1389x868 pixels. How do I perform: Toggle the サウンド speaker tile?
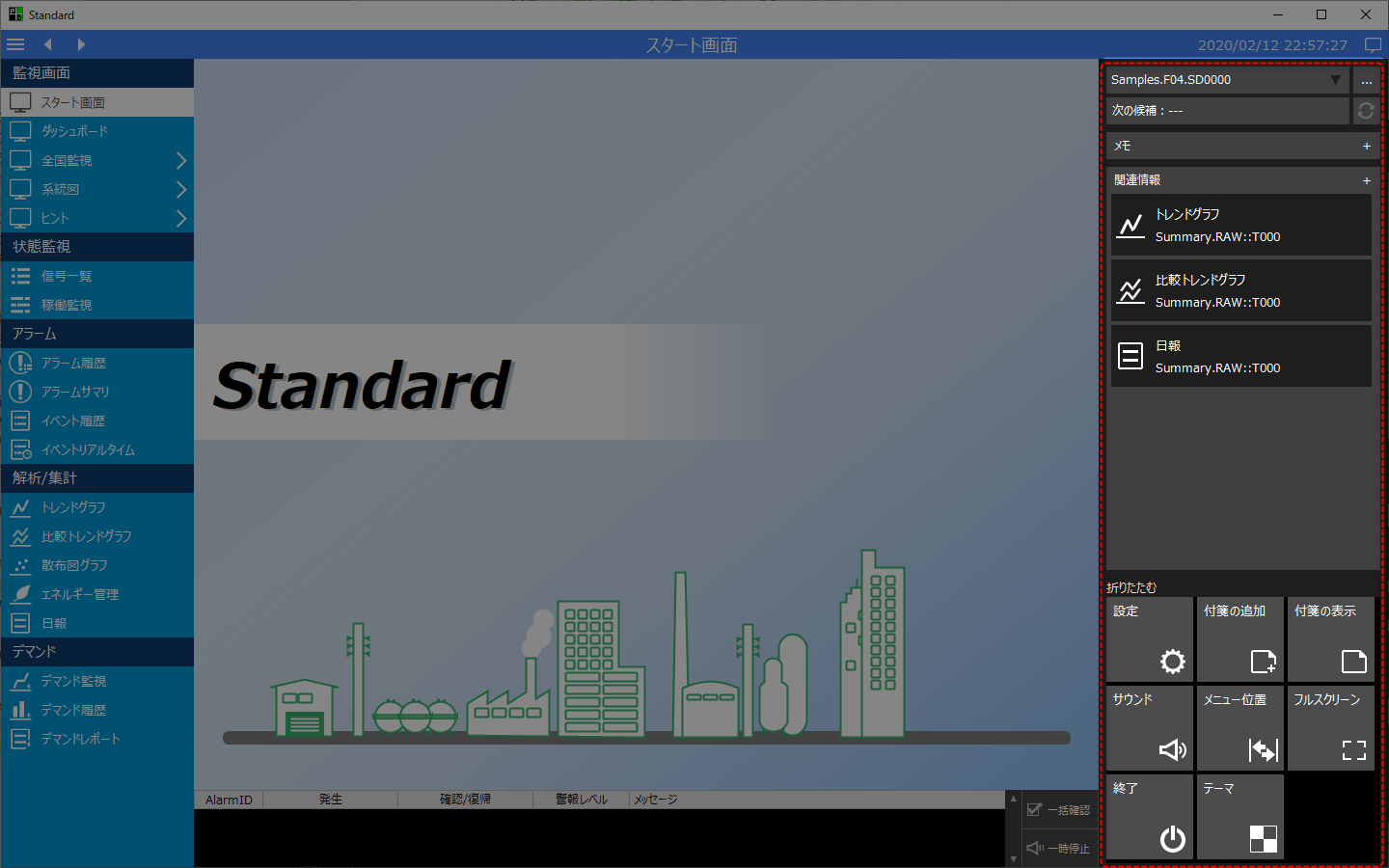(x=1149, y=728)
